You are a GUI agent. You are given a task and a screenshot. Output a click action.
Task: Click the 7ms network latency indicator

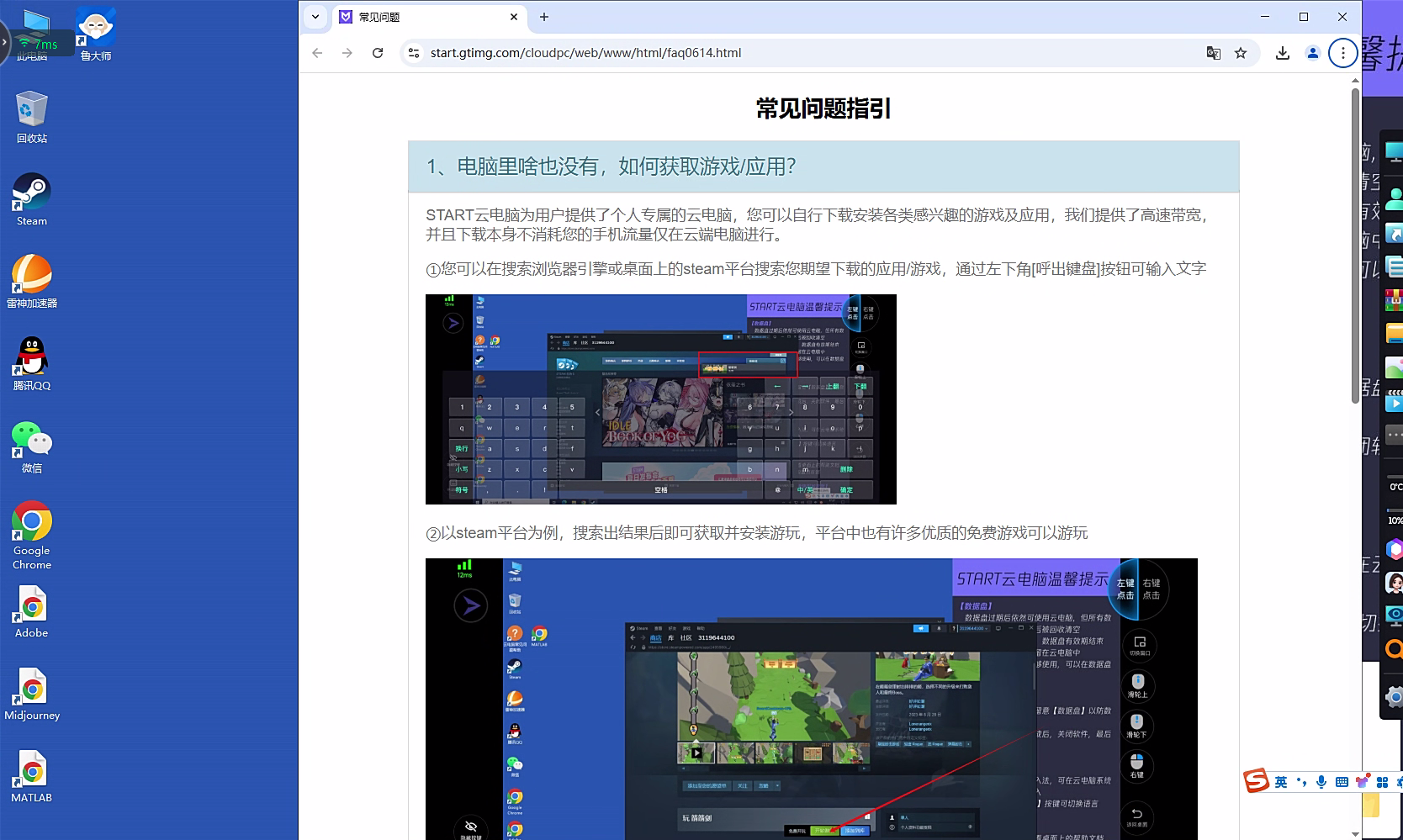(39, 44)
